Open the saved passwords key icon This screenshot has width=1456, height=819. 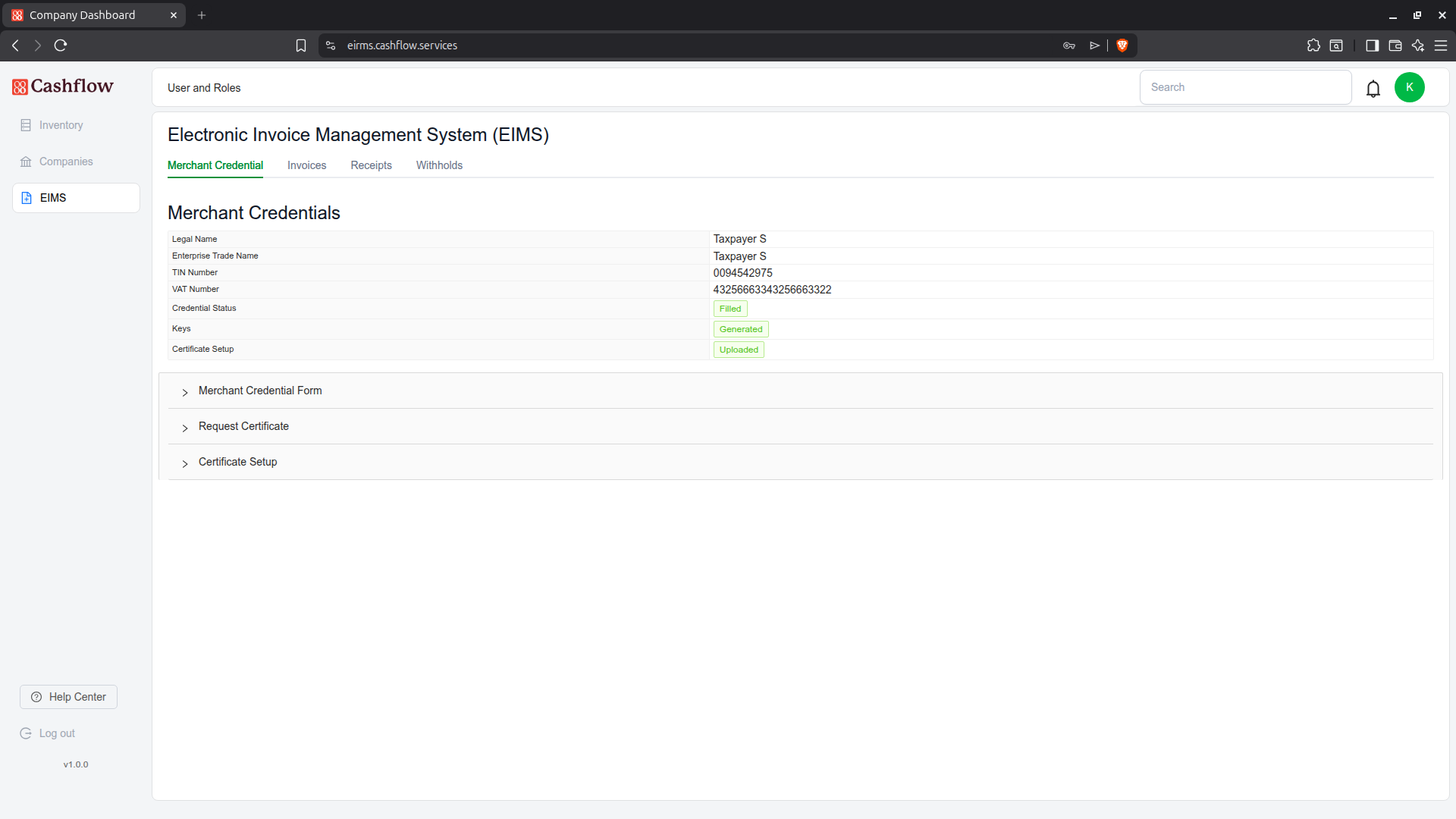click(1069, 45)
